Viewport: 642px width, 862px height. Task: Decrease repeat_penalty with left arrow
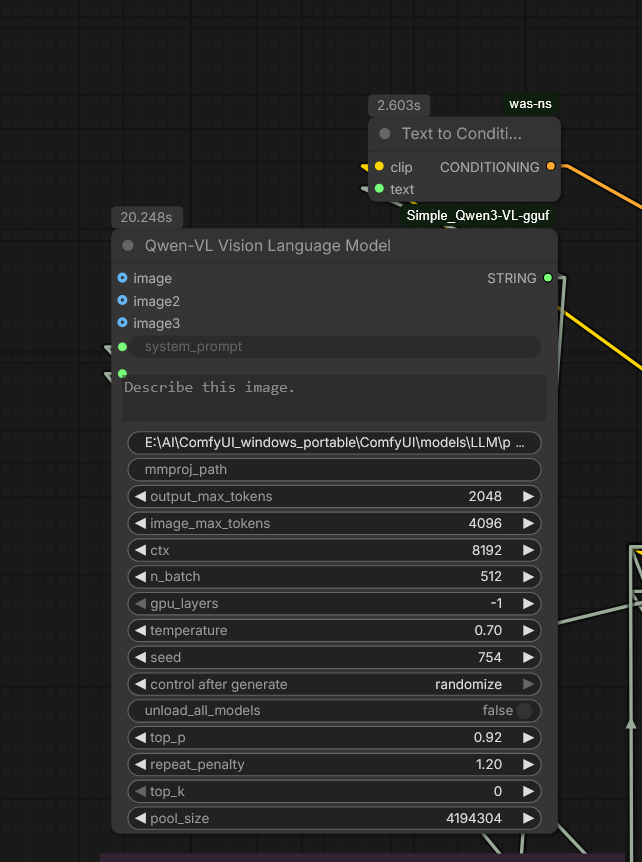click(141, 765)
